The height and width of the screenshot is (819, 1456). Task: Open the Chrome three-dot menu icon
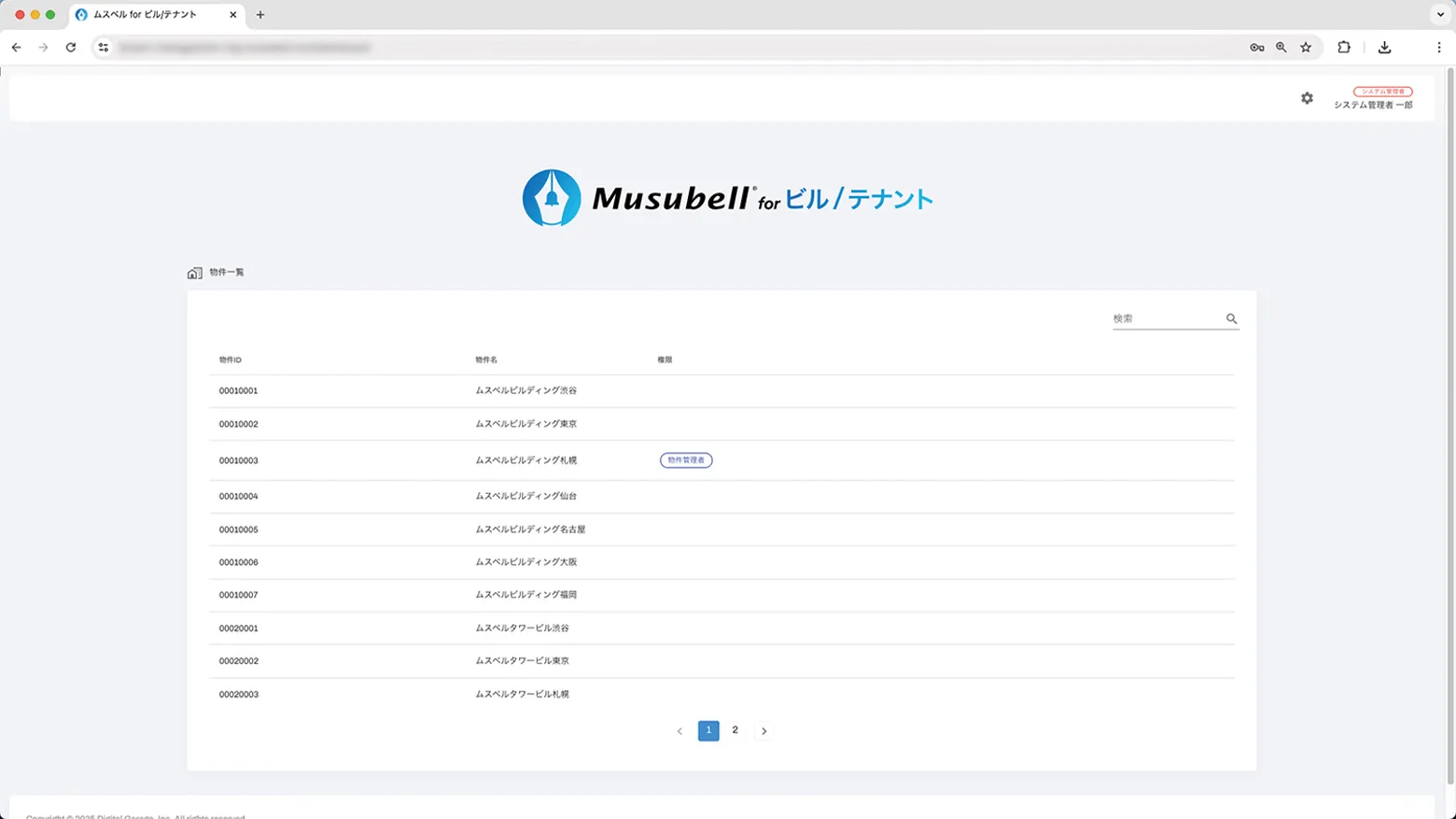coord(1440,47)
